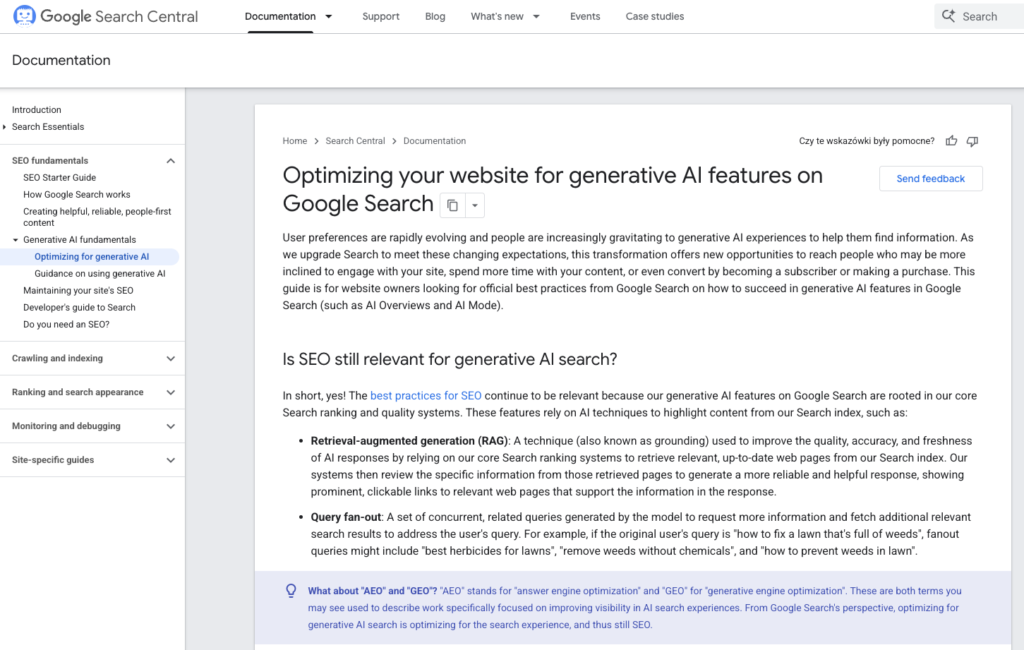Open Maintaining your site's SEO item

click(78, 291)
